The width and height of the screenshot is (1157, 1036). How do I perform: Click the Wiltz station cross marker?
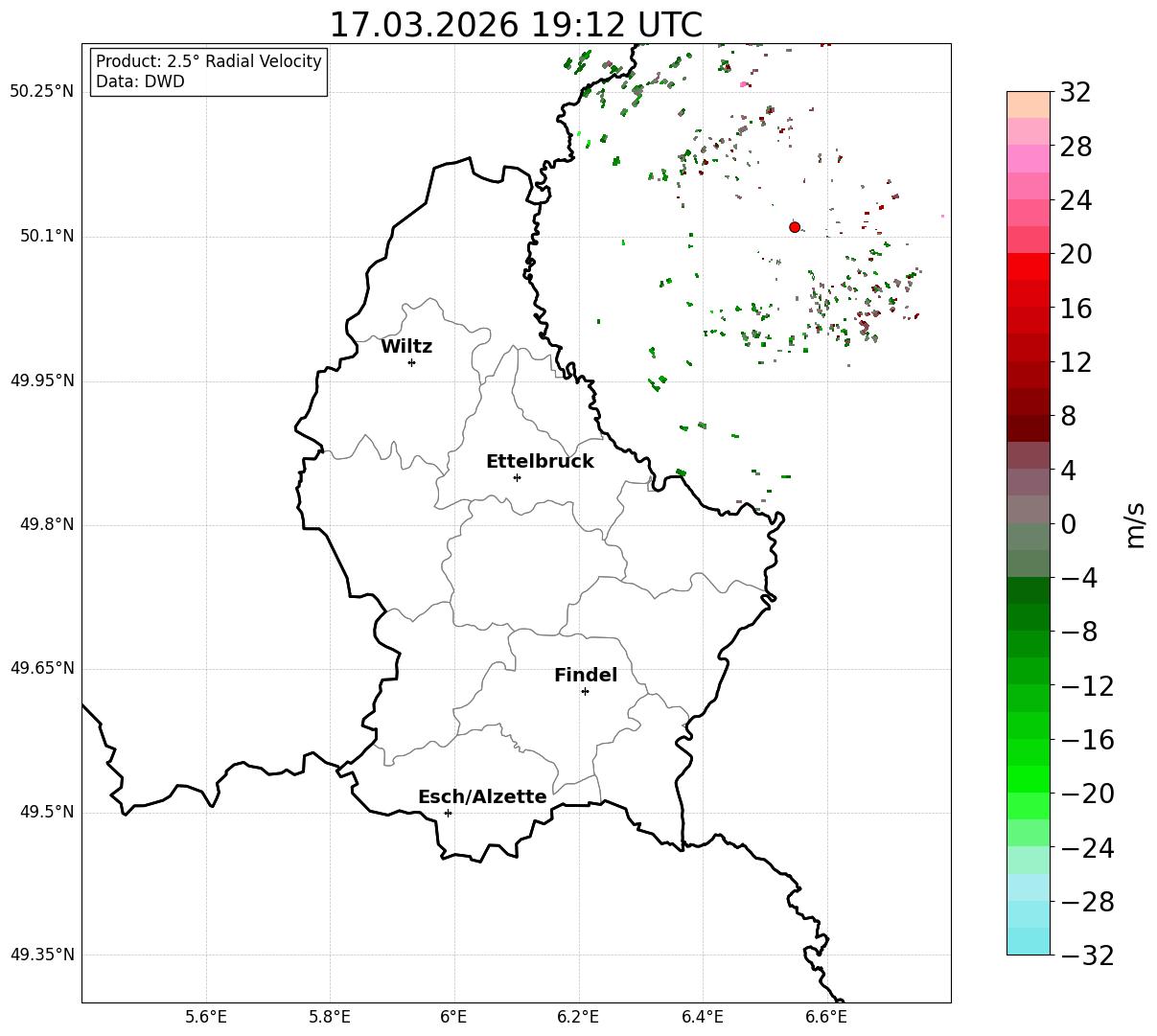pos(411,362)
